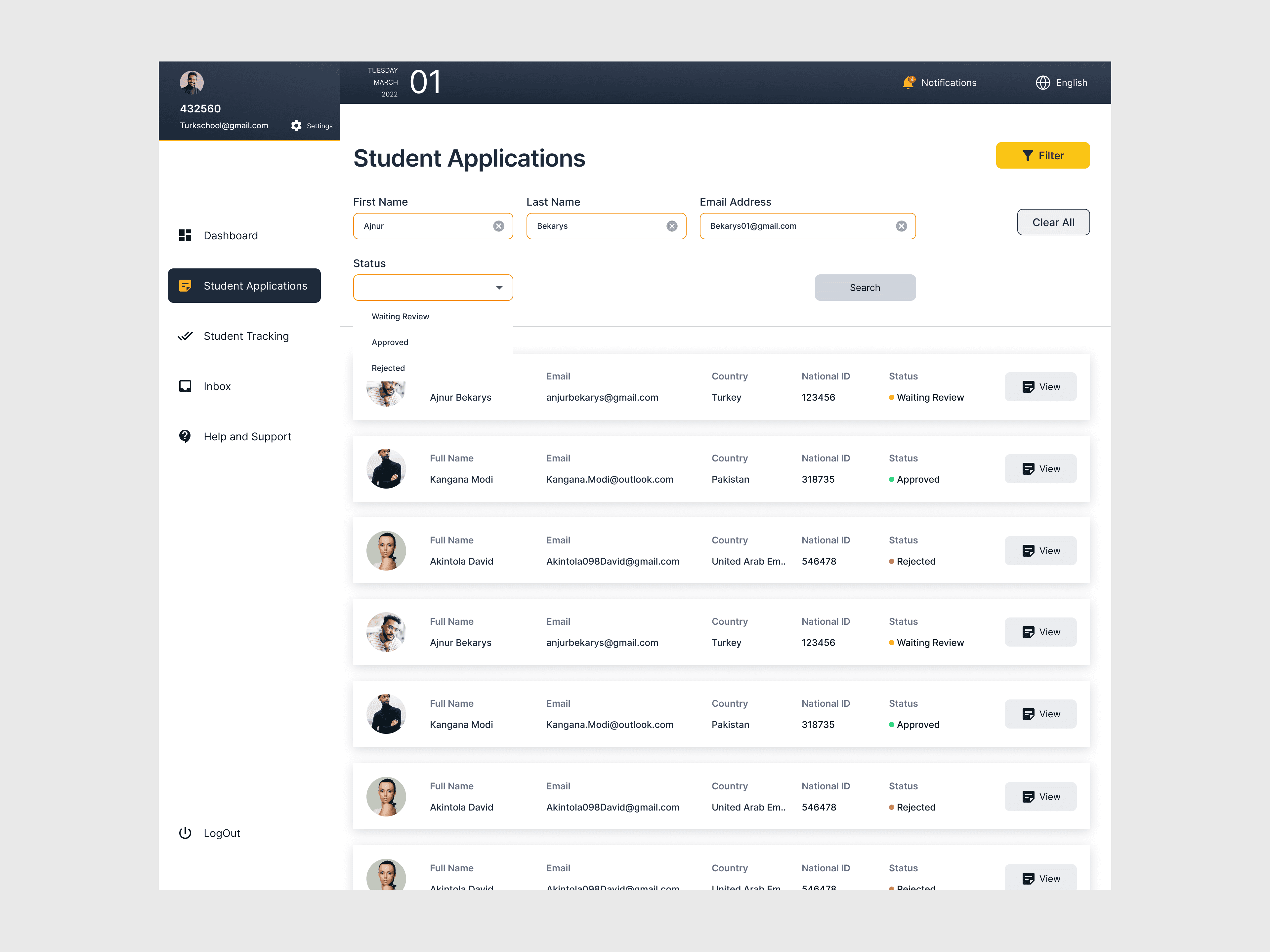The width and height of the screenshot is (1270, 952).
Task: Expand the Status dropdown arrow
Action: click(499, 288)
